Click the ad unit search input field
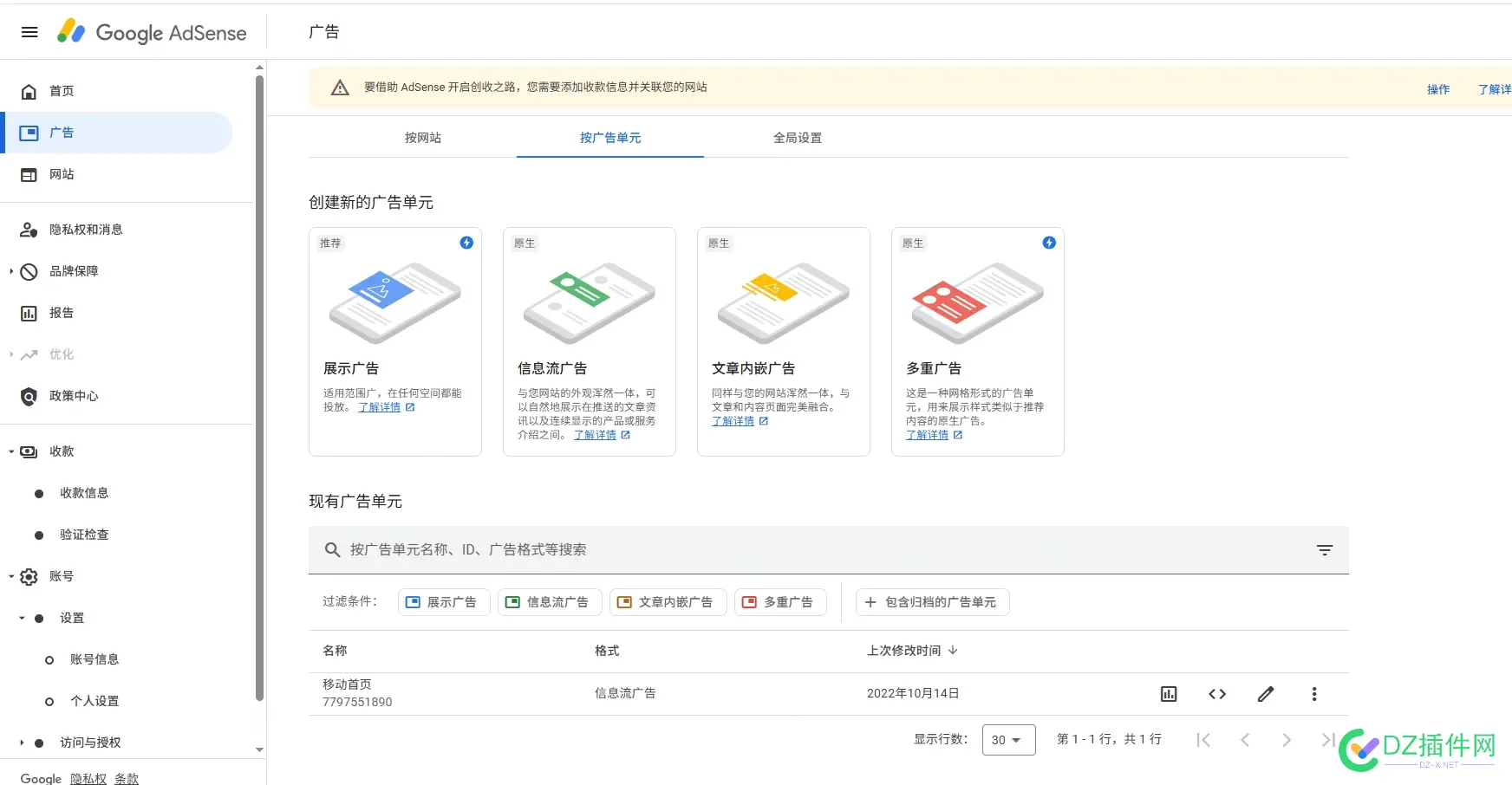 828,549
